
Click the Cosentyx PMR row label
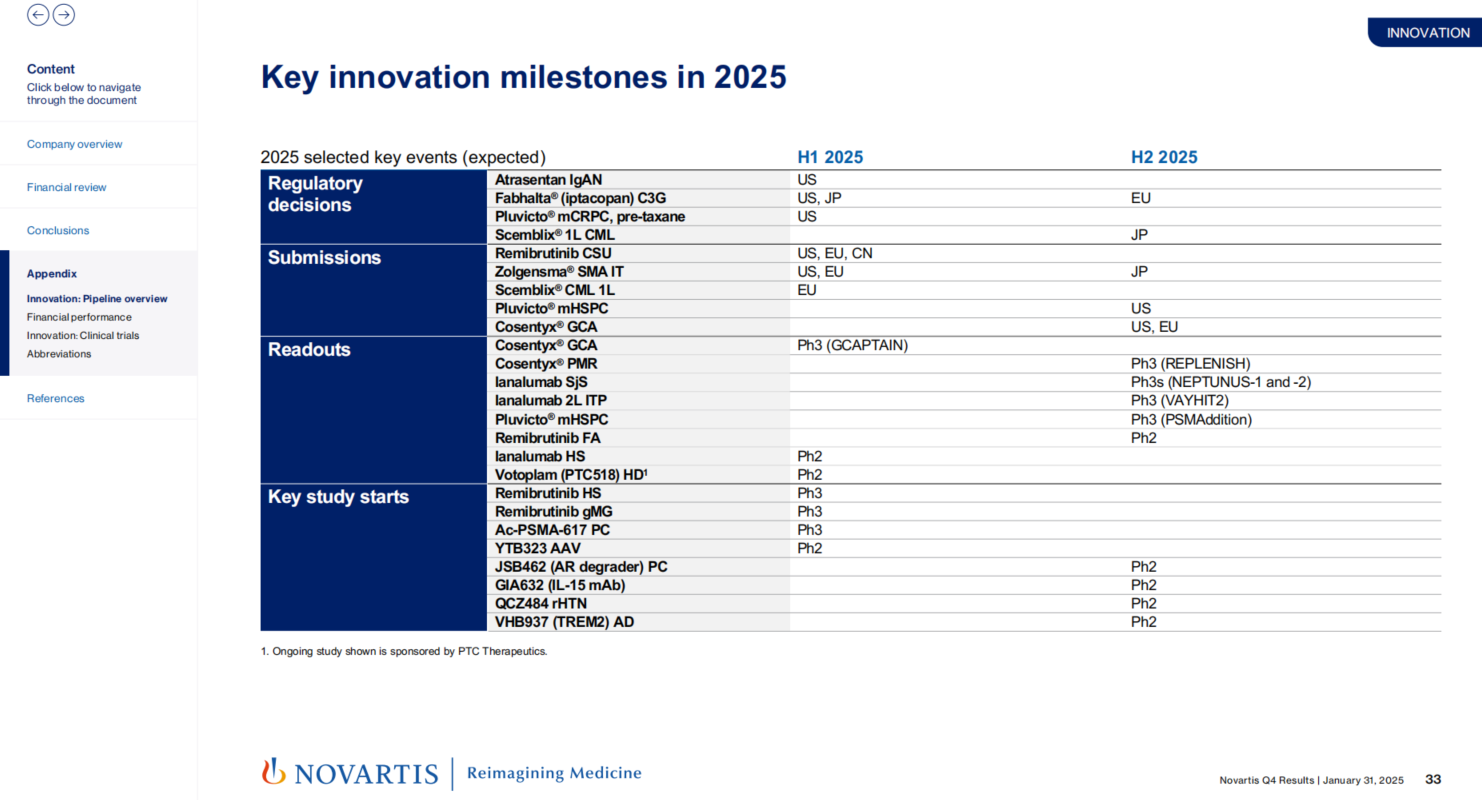pos(546,364)
